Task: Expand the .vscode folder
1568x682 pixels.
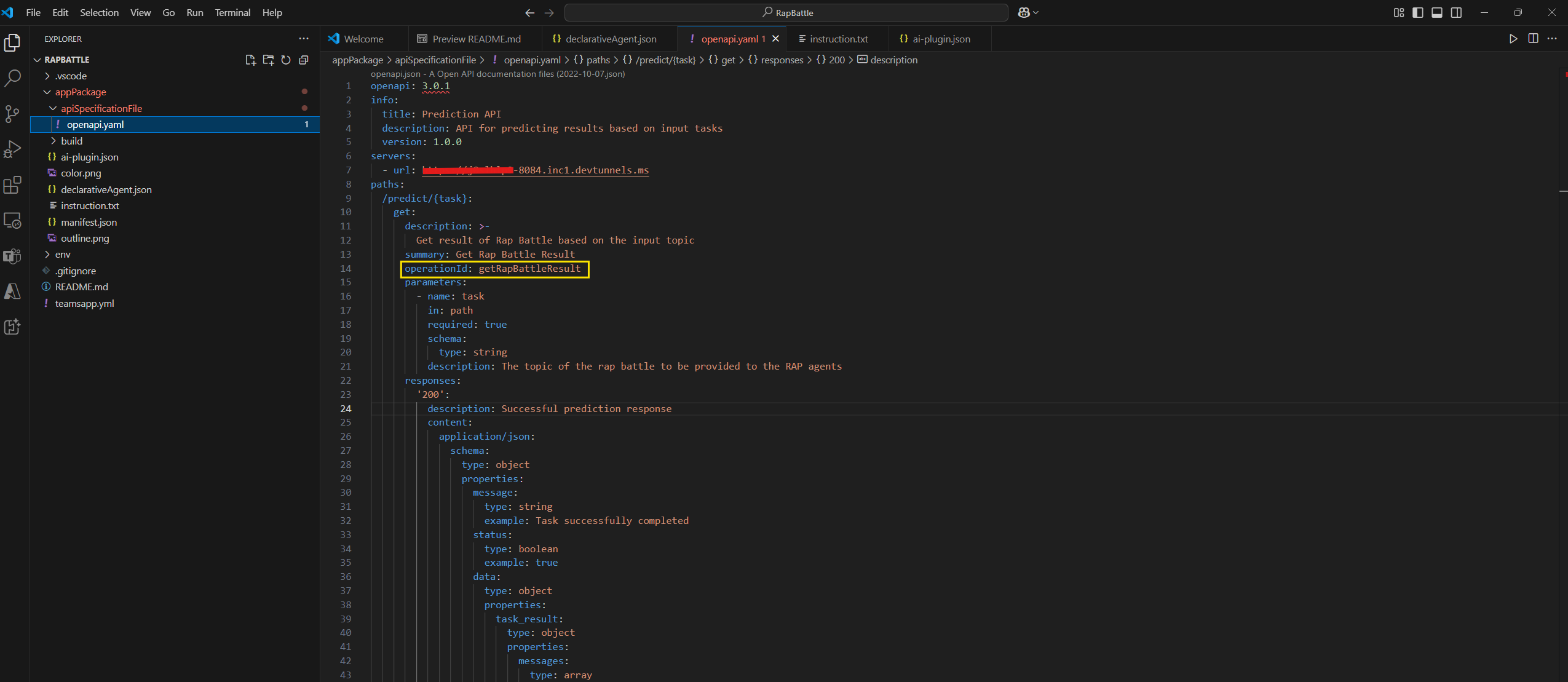Action: pyautogui.click(x=47, y=76)
